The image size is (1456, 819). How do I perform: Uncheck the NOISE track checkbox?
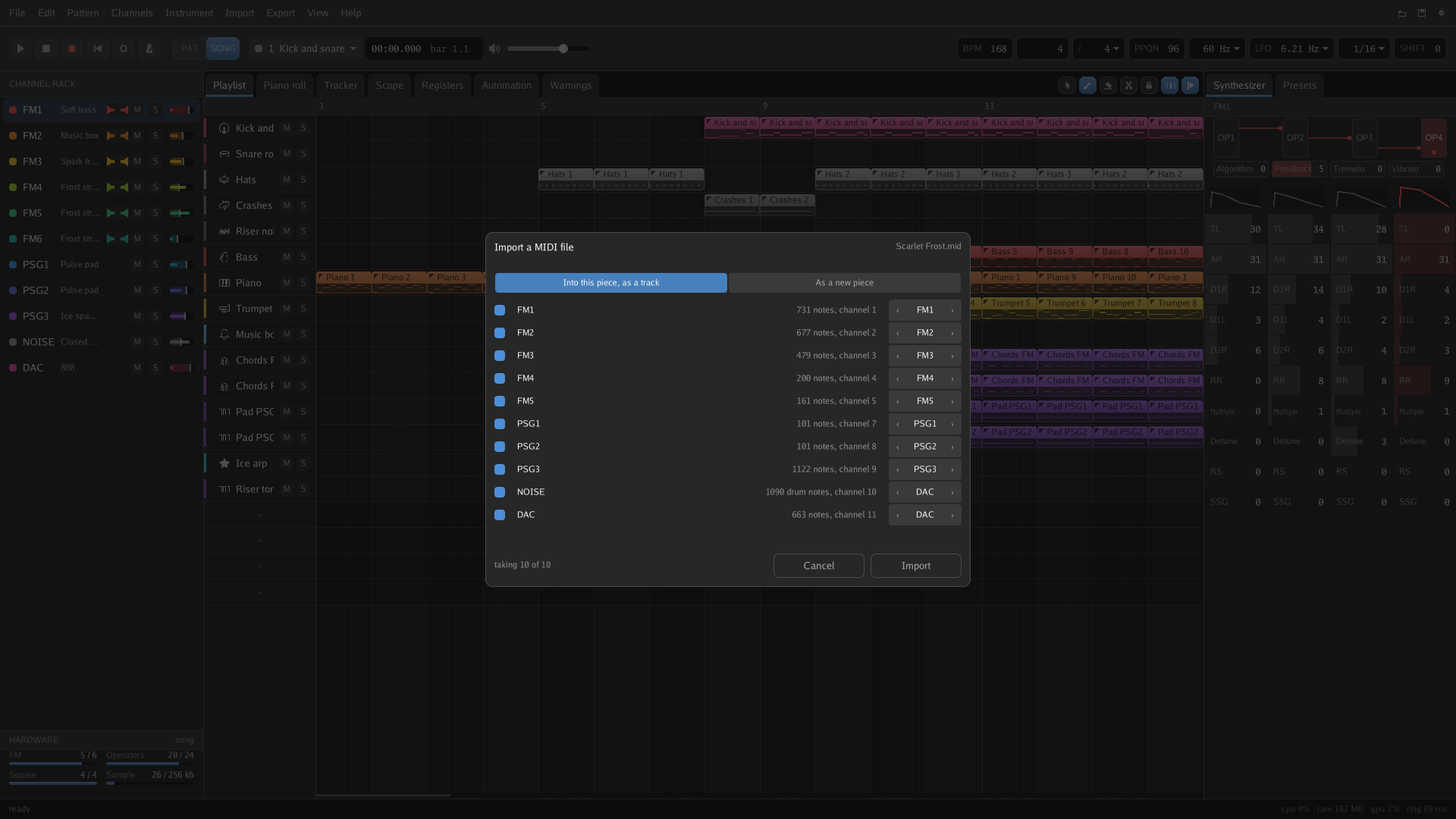(x=500, y=492)
